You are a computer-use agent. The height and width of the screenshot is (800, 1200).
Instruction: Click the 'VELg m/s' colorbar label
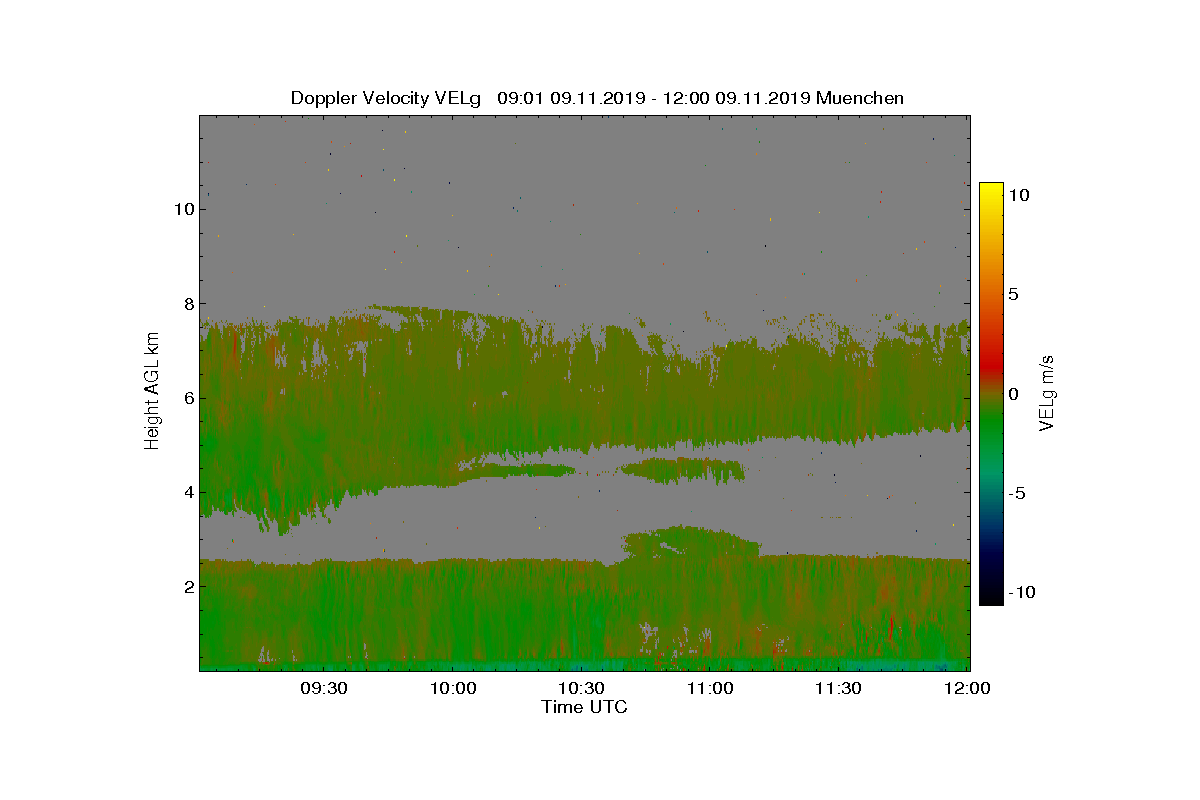tap(1046, 393)
